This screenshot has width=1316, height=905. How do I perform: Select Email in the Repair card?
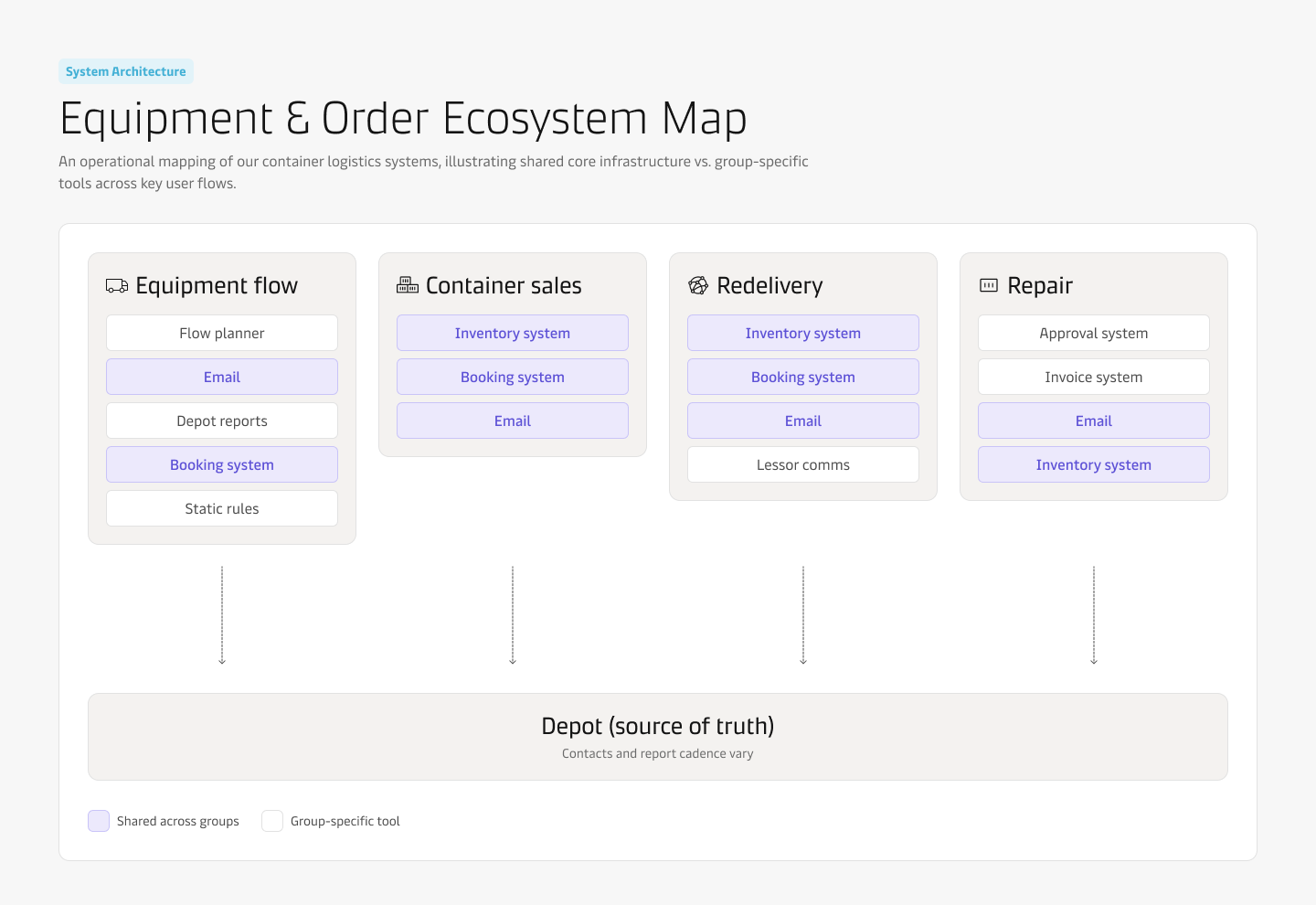[x=1094, y=421]
